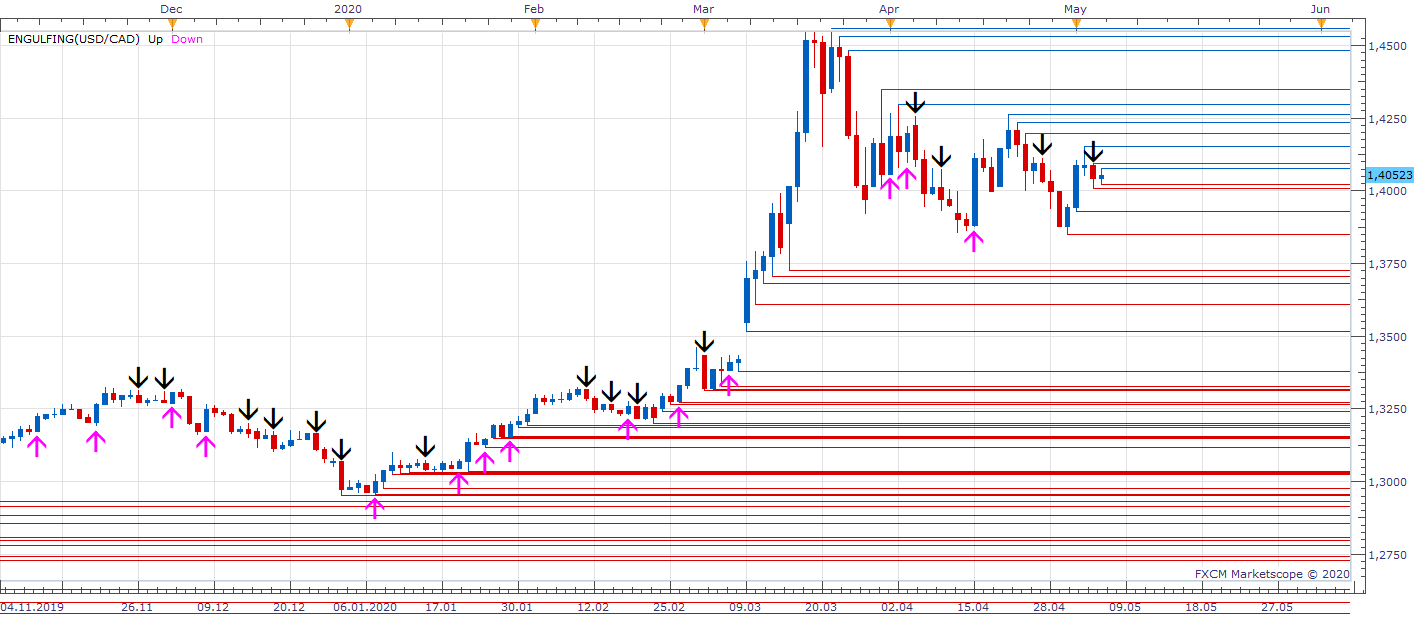Image resolution: width=1423 pixels, height=619 pixels.
Task: Click the 20.03 date axis label
Action: 821,607
